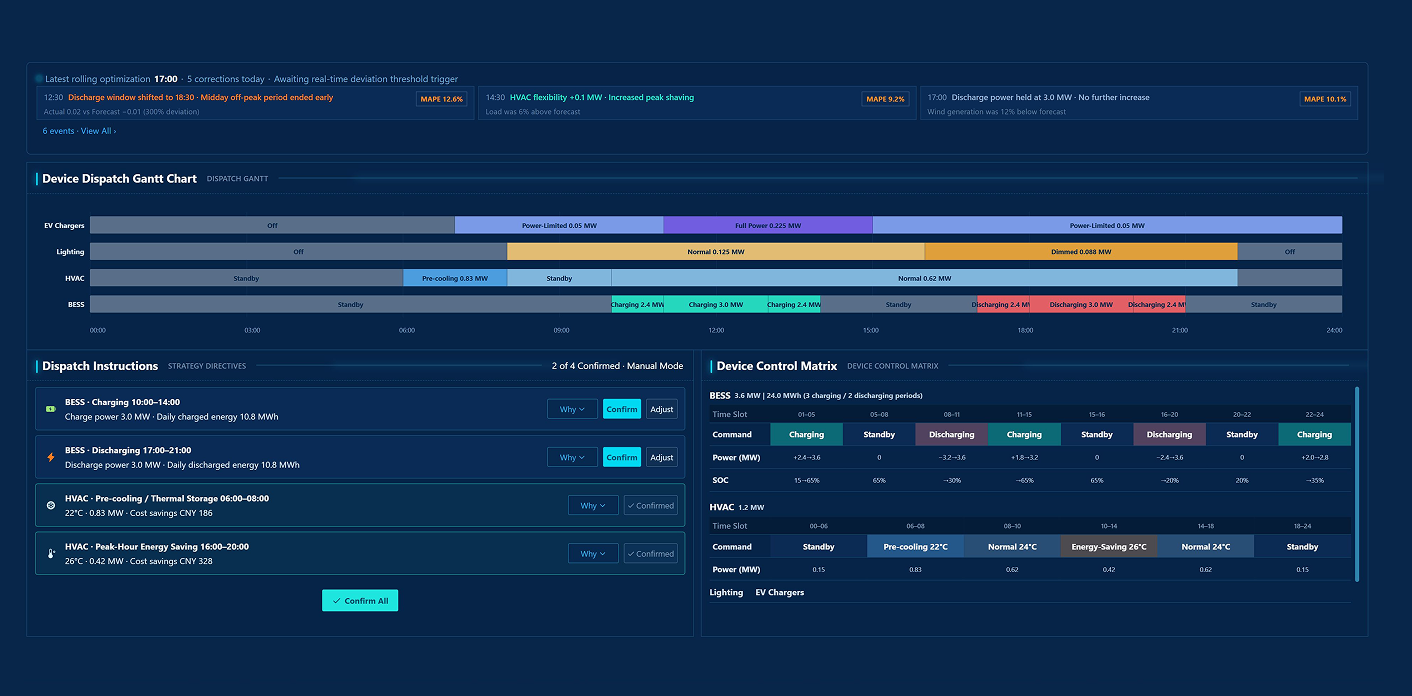The height and width of the screenshot is (696, 1412).
Task: Adjust the BESS Discharging instruction
Action: tap(661, 457)
